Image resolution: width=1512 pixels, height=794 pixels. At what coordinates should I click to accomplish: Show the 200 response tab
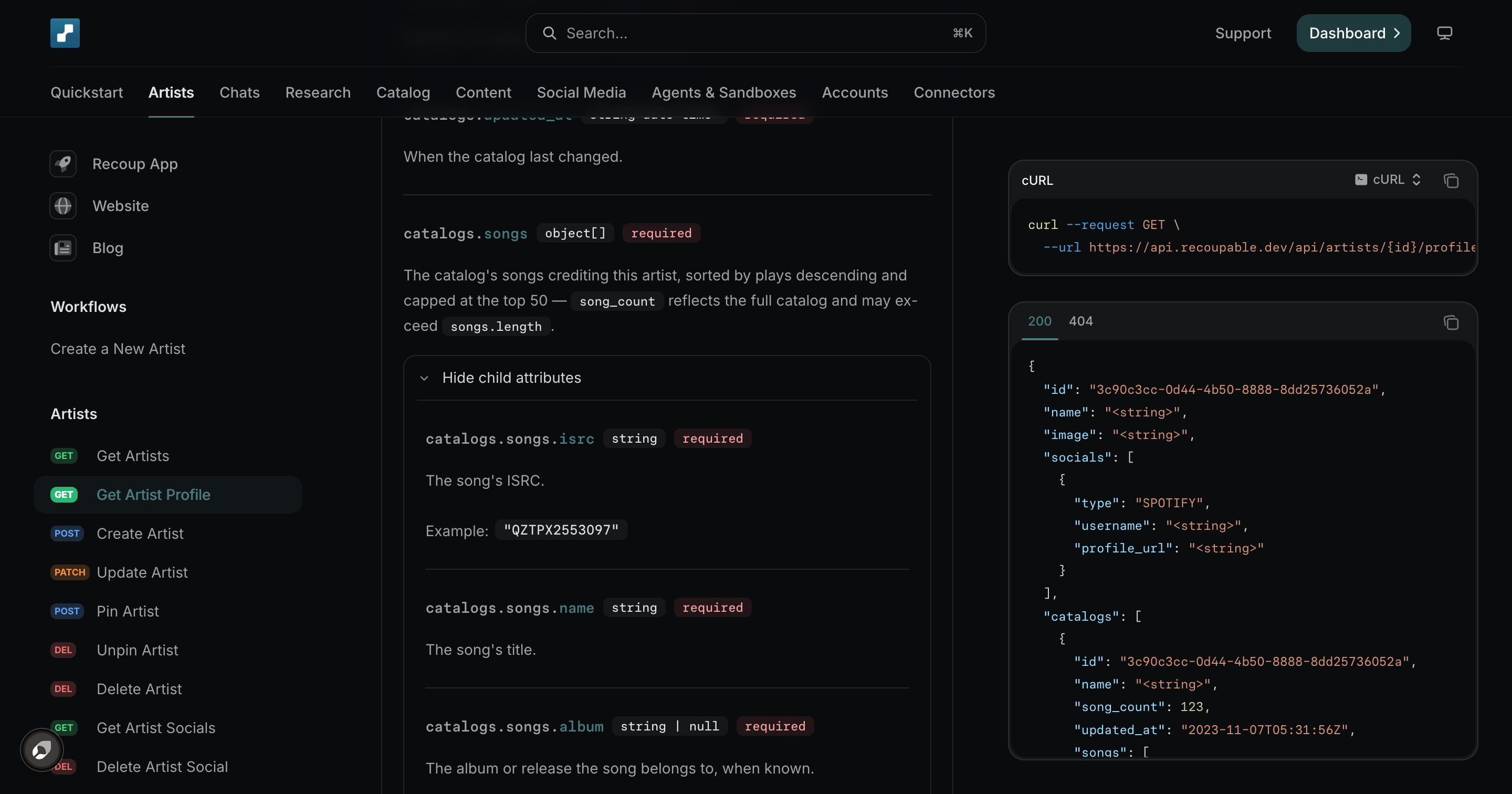(x=1039, y=321)
